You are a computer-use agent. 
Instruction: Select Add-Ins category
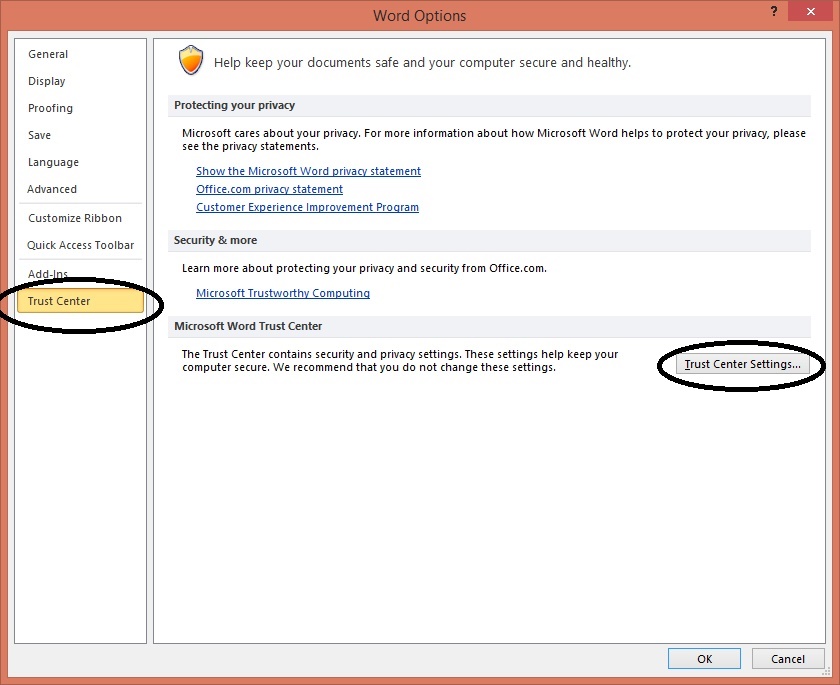tap(48, 274)
